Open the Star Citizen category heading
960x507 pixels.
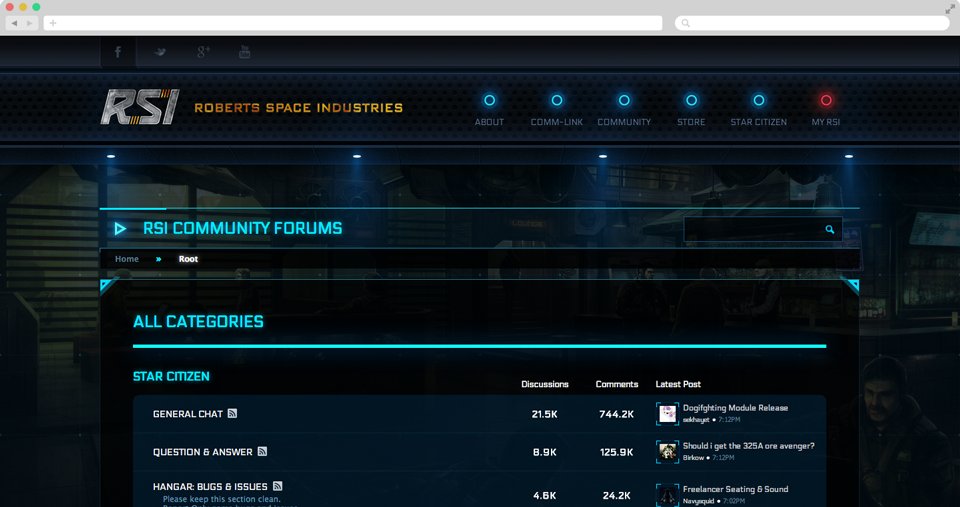click(x=171, y=377)
